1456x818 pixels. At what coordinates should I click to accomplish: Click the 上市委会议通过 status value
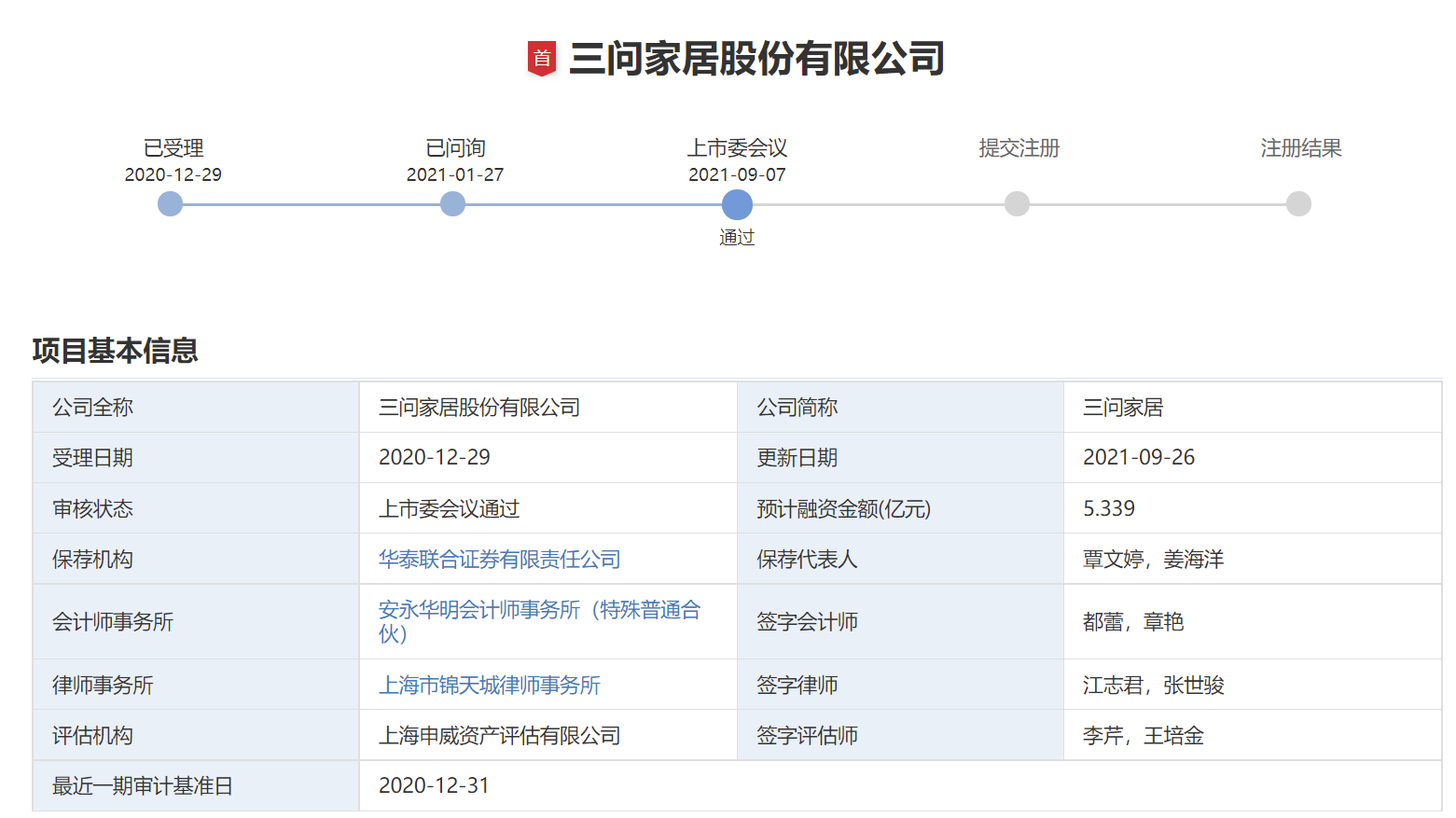450,508
